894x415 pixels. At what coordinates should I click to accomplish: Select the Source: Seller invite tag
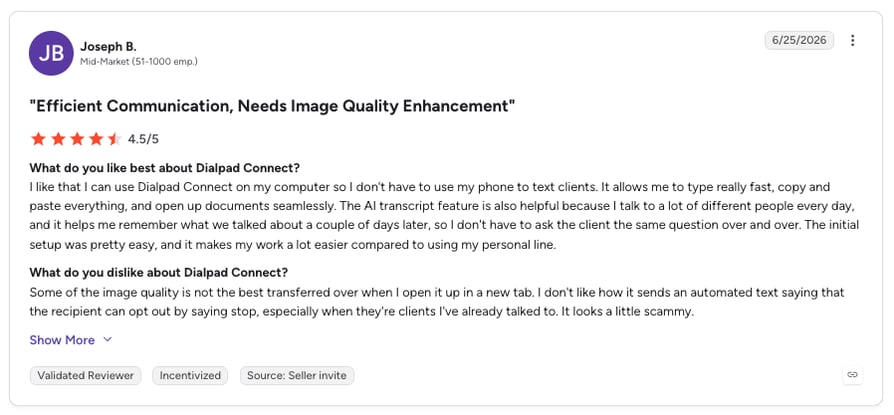click(x=297, y=376)
